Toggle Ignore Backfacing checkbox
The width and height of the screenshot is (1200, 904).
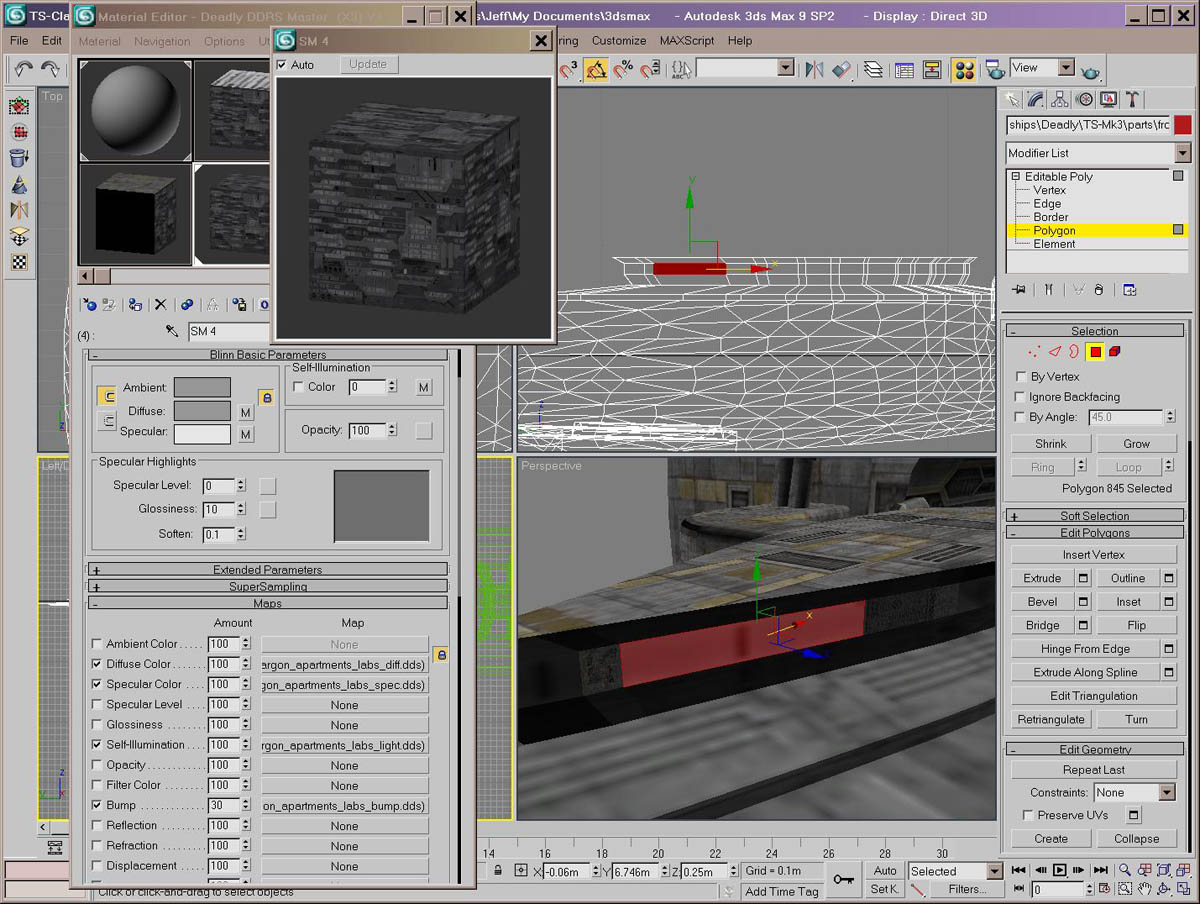[1020, 397]
